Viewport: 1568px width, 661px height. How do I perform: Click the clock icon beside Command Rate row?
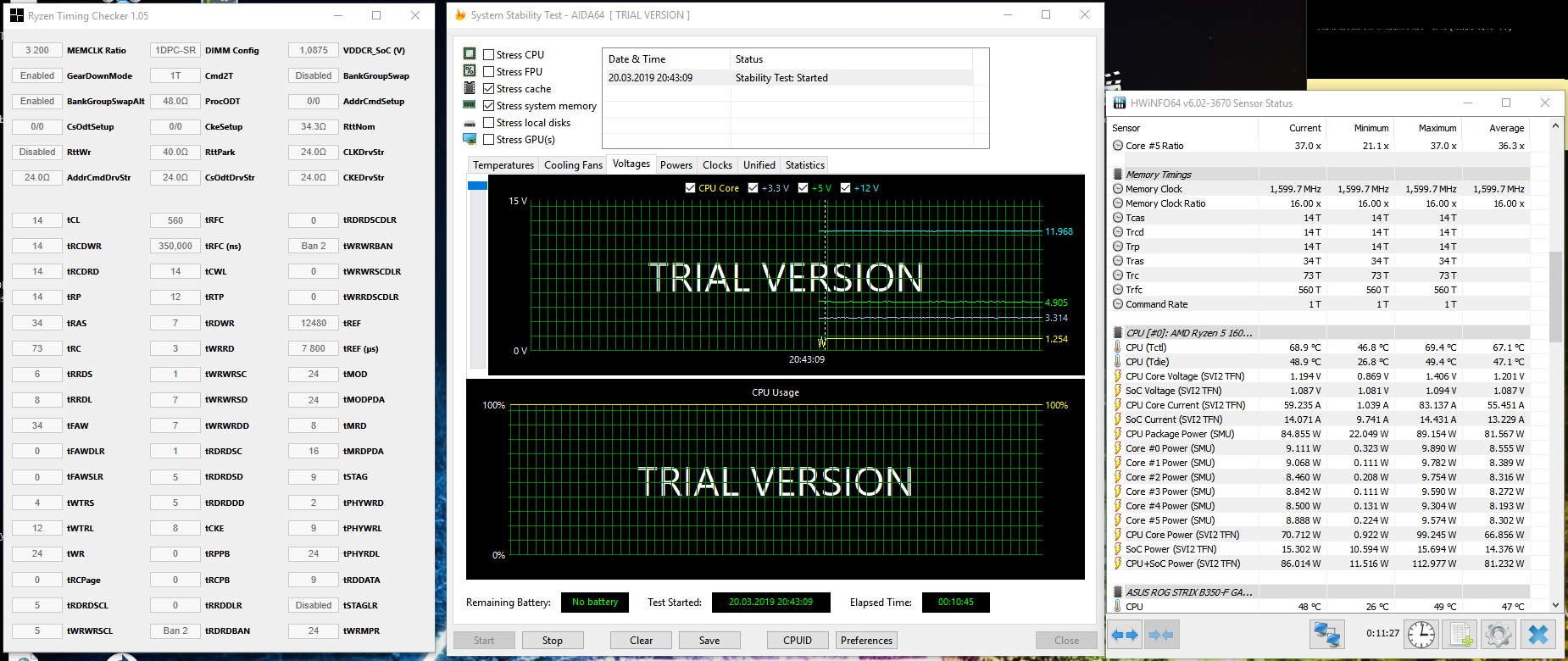pyautogui.click(x=1118, y=304)
